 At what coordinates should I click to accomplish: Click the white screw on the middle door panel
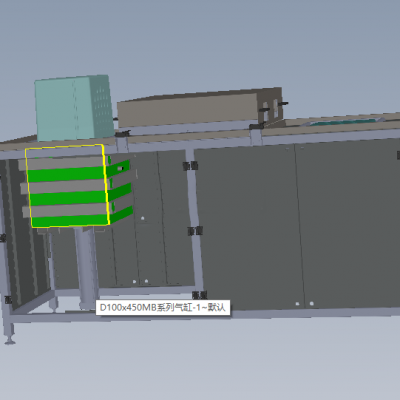coord(143,218)
